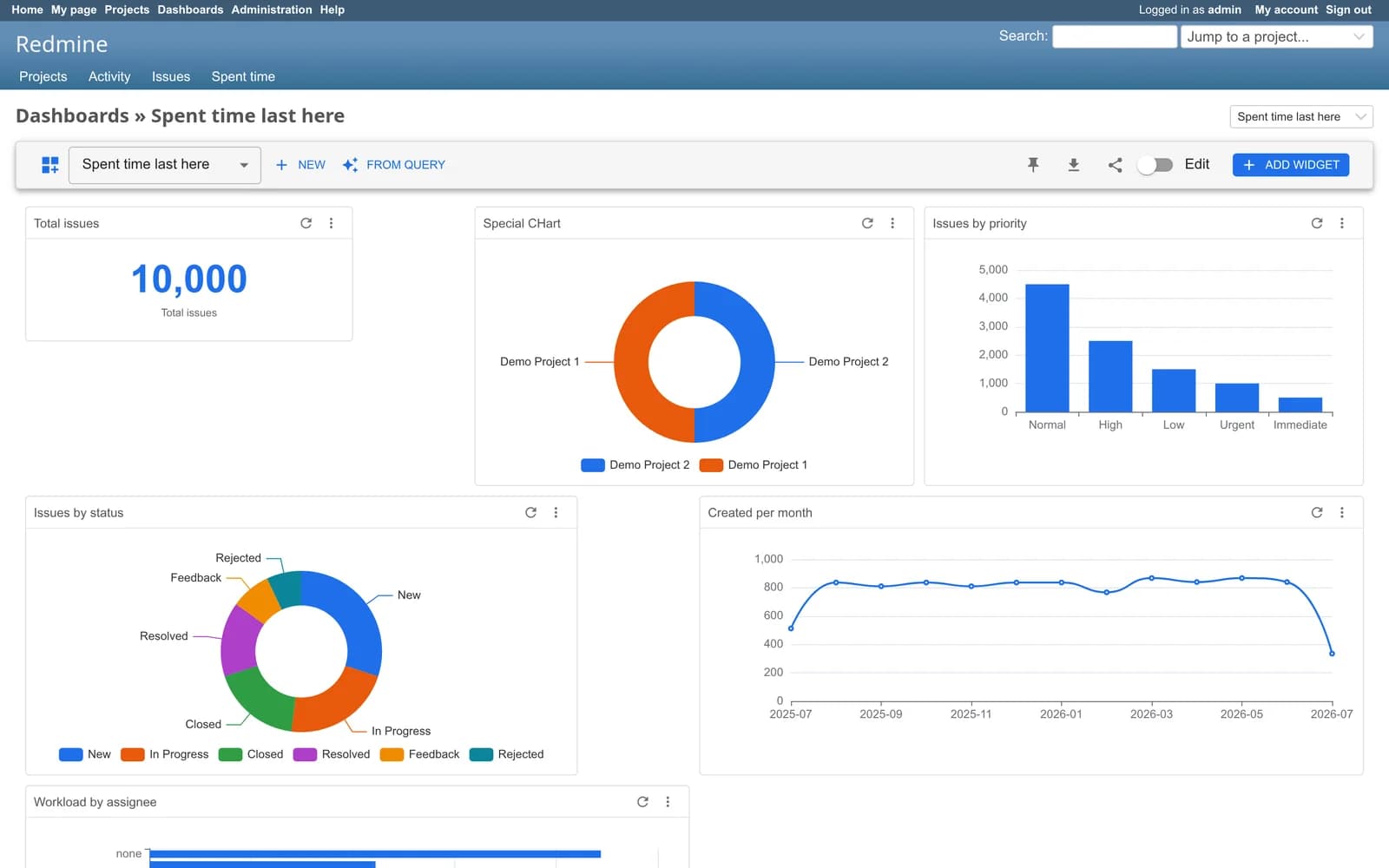Toggle New status legend entry
1389x868 pixels.
[x=85, y=754]
